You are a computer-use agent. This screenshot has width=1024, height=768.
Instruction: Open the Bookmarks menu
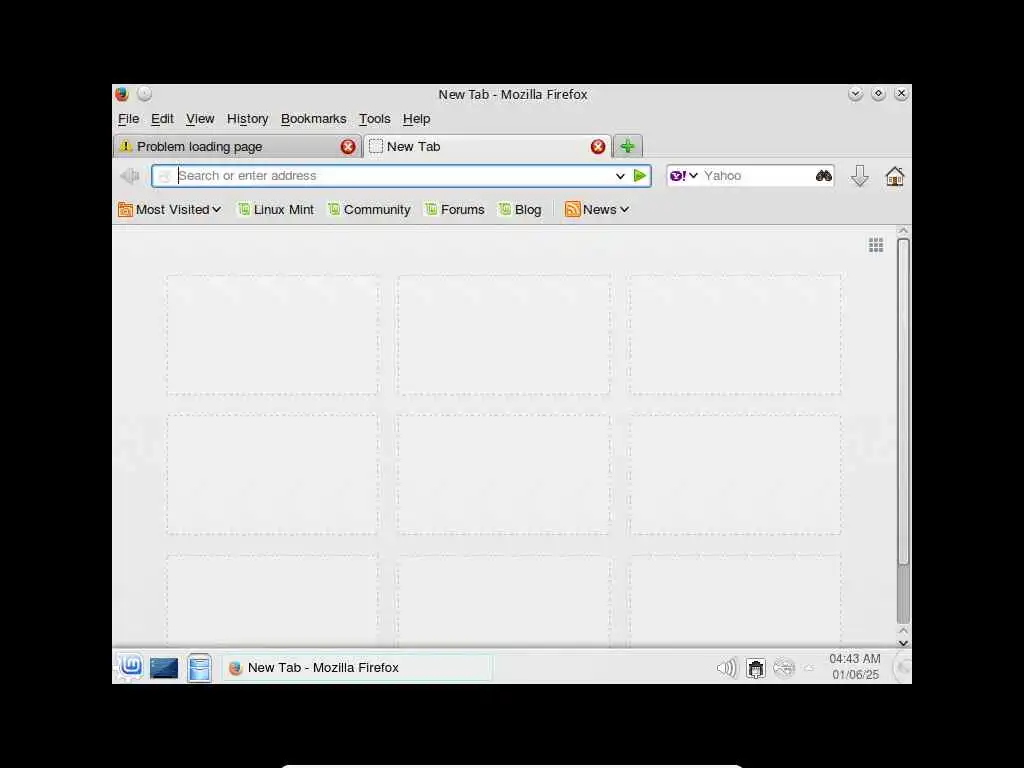313,119
